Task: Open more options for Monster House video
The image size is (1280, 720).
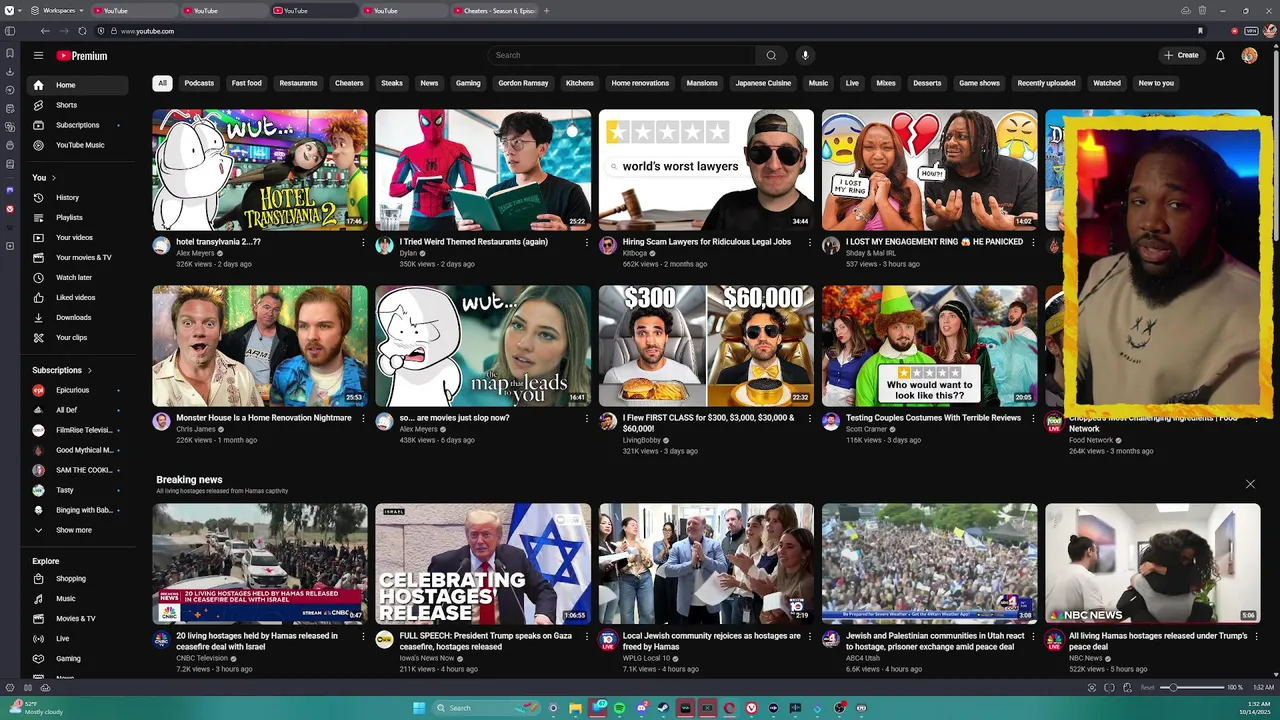Action: point(363,418)
